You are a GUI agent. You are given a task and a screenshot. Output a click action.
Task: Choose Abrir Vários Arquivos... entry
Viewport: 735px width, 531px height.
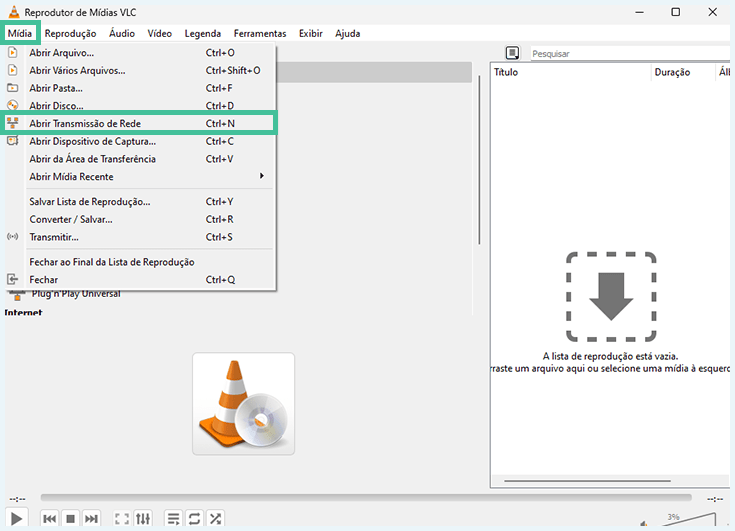coord(140,70)
